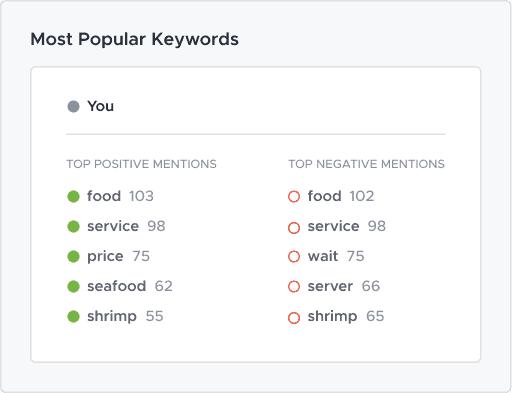The image size is (512, 393).
Task: Open the server negative keyword
Action: coord(330,286)
